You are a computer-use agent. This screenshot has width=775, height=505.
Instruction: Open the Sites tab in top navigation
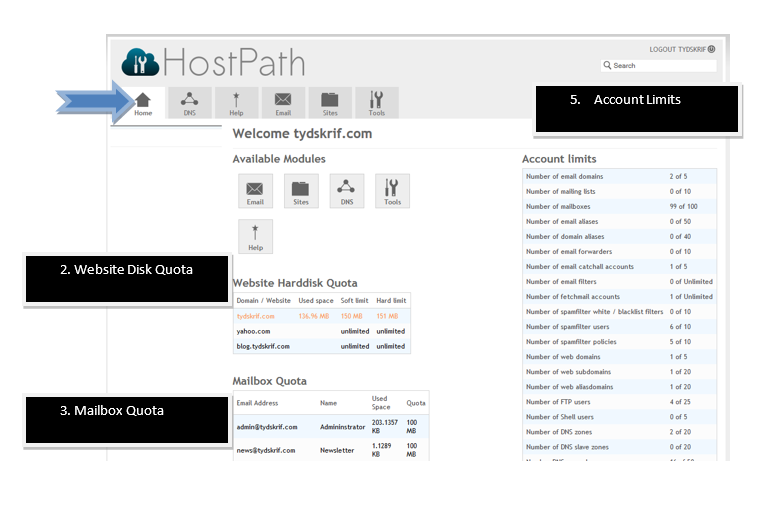point(330,103)
